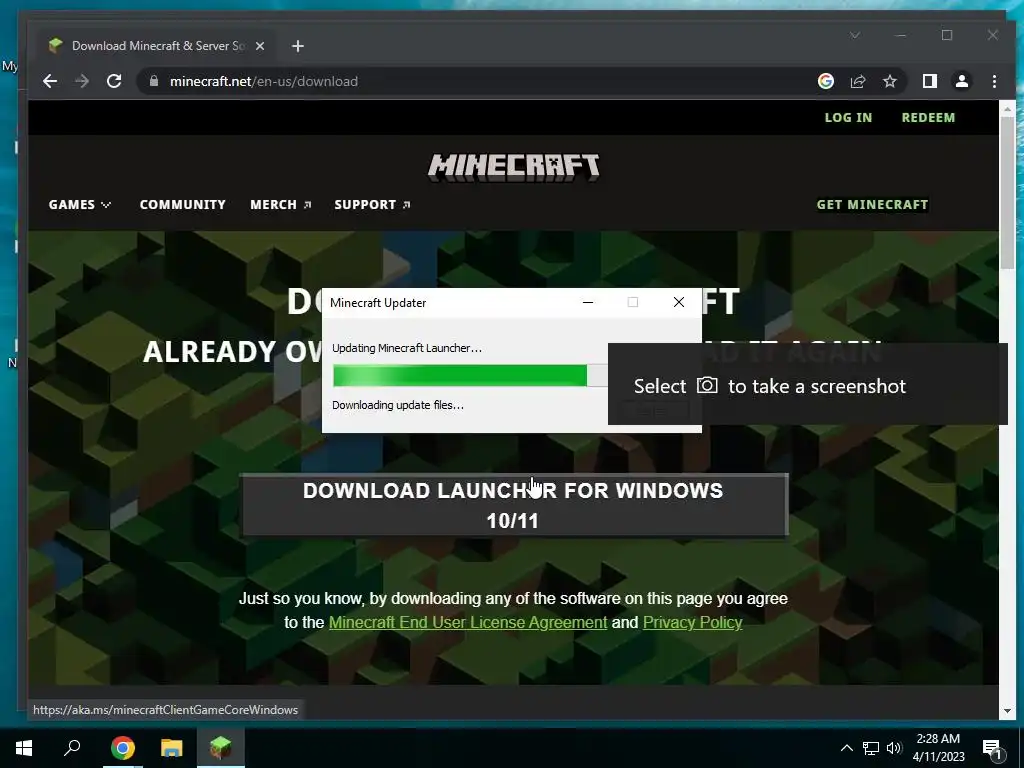This screenshot has width=1024, height=768.
Task: Click the scrollbar down arrow
Action: pos(1006,711)
